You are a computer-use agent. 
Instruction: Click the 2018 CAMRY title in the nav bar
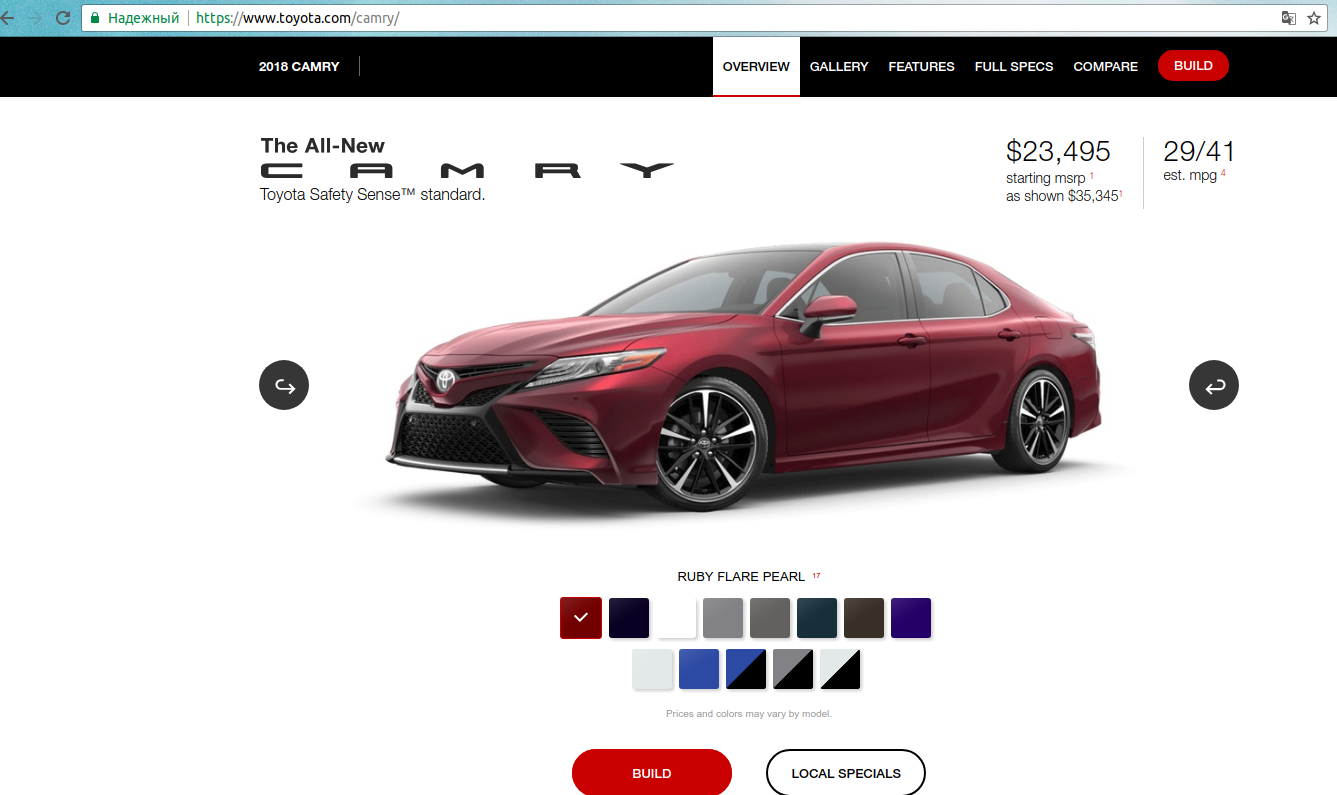299,67
